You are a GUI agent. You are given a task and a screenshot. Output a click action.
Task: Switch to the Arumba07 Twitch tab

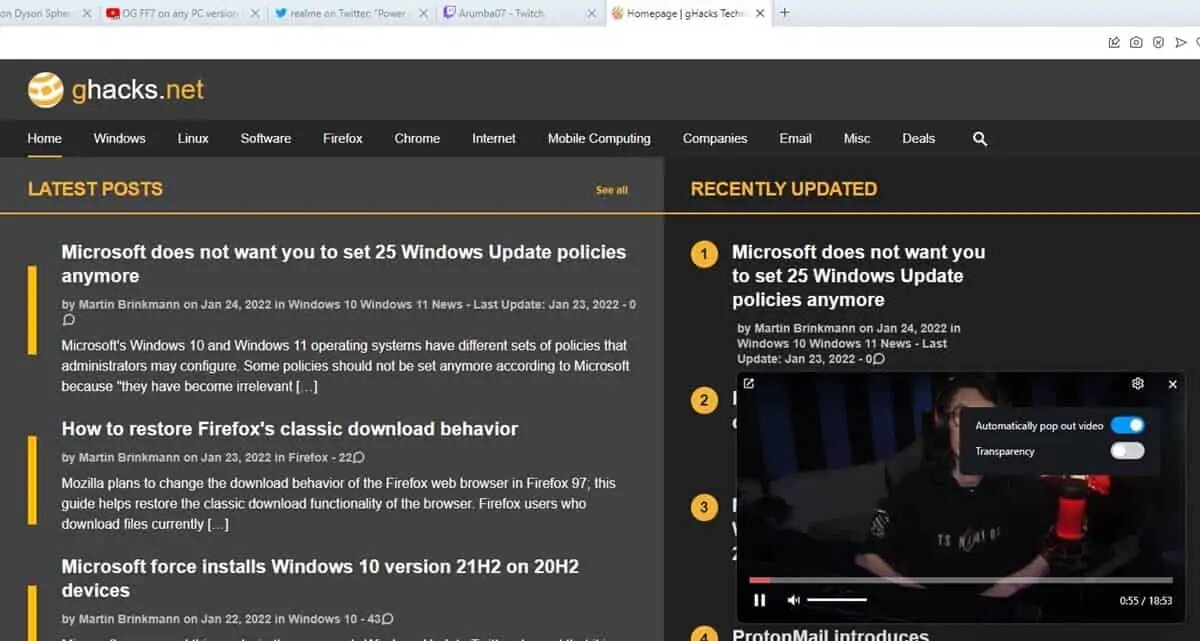pos(510,14)
